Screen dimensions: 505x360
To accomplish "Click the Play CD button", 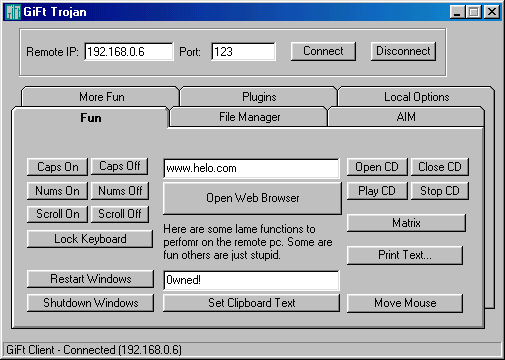I will pos(377,191).
